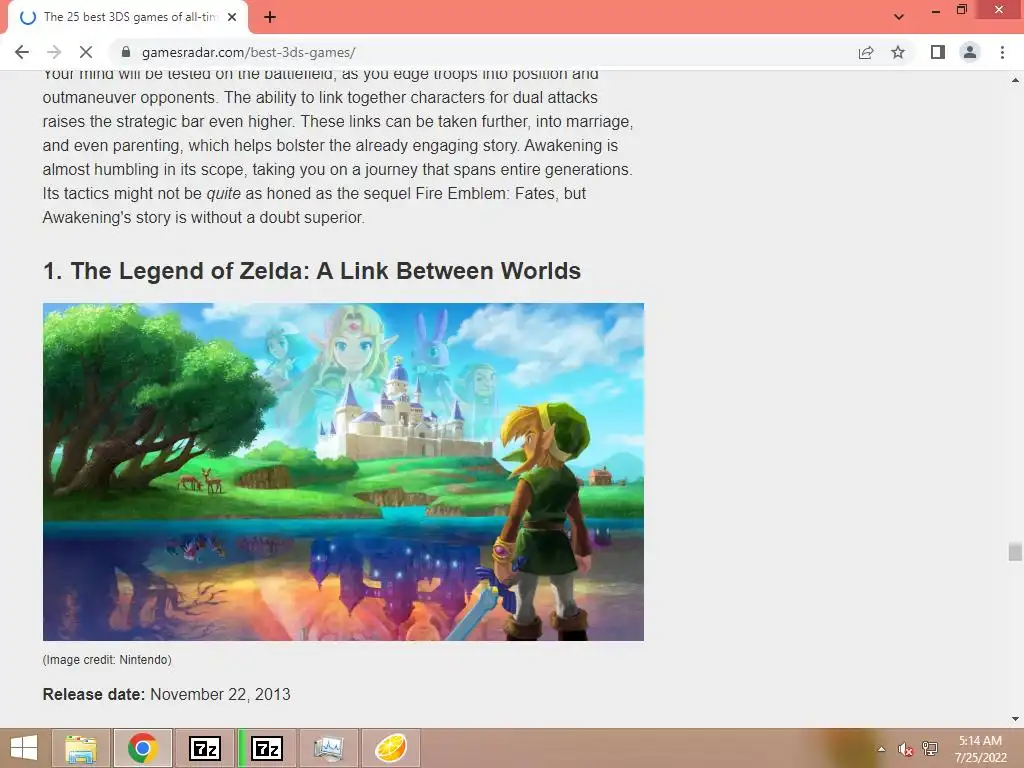Click 'November 22, 2013' date text
The width and height of the screenshot is (1024, 768).
pyautogui.click(x=220, y=694)
